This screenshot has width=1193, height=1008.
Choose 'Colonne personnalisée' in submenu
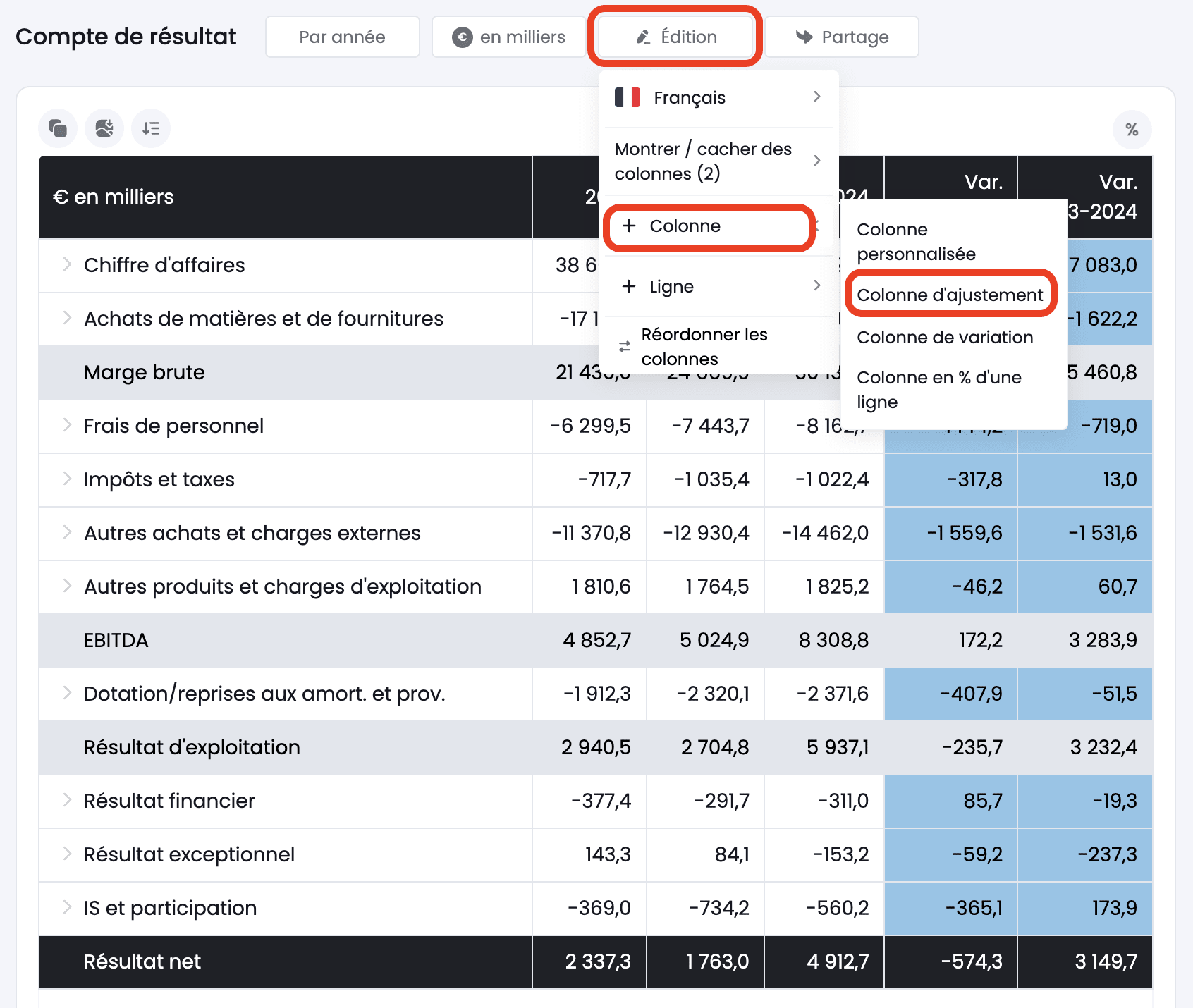click(x=917, y=242)
